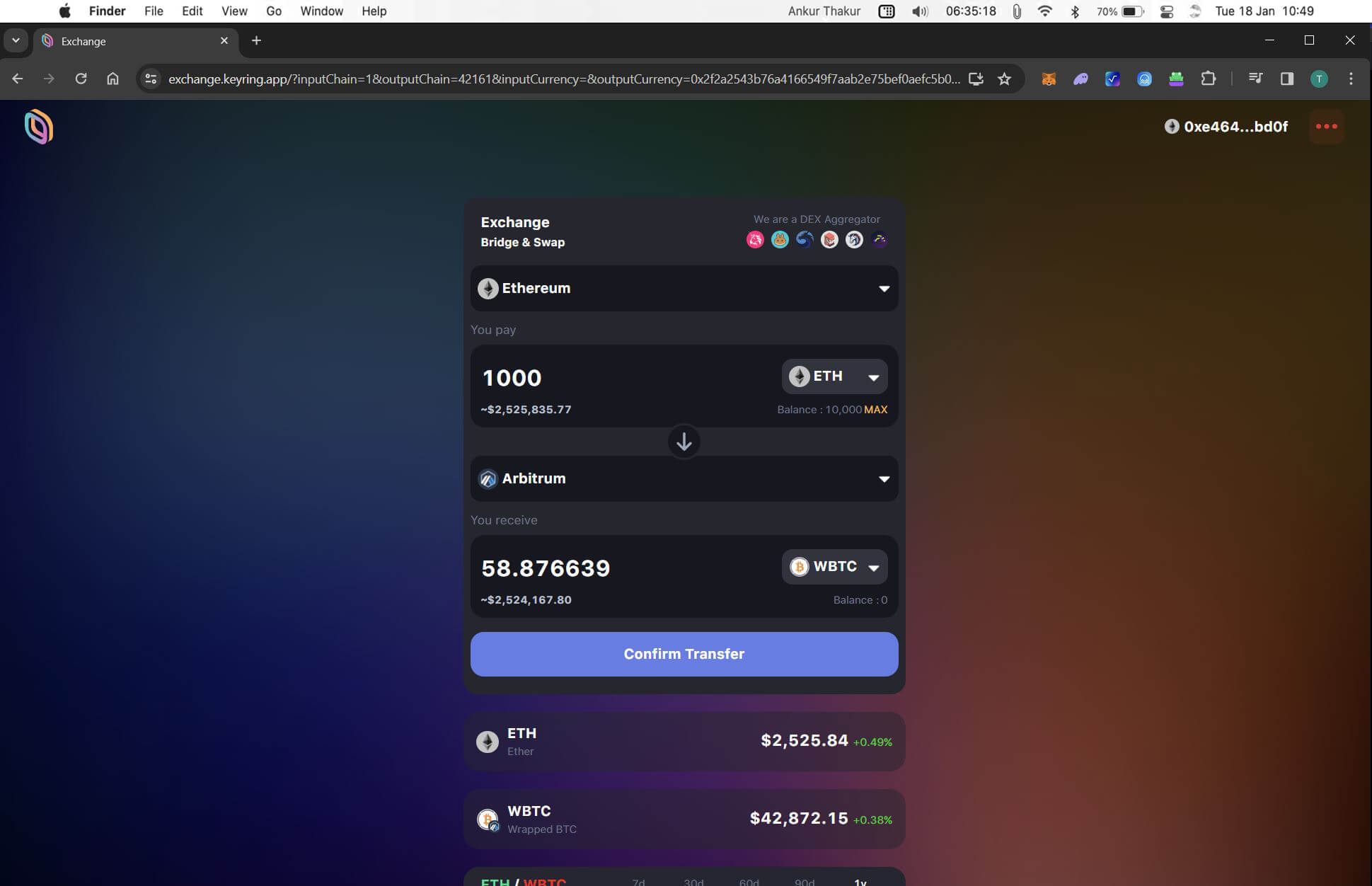Click the site information icon in address bar
Viewport: 1372px width, 886px height.
click(x=151, y=79)
